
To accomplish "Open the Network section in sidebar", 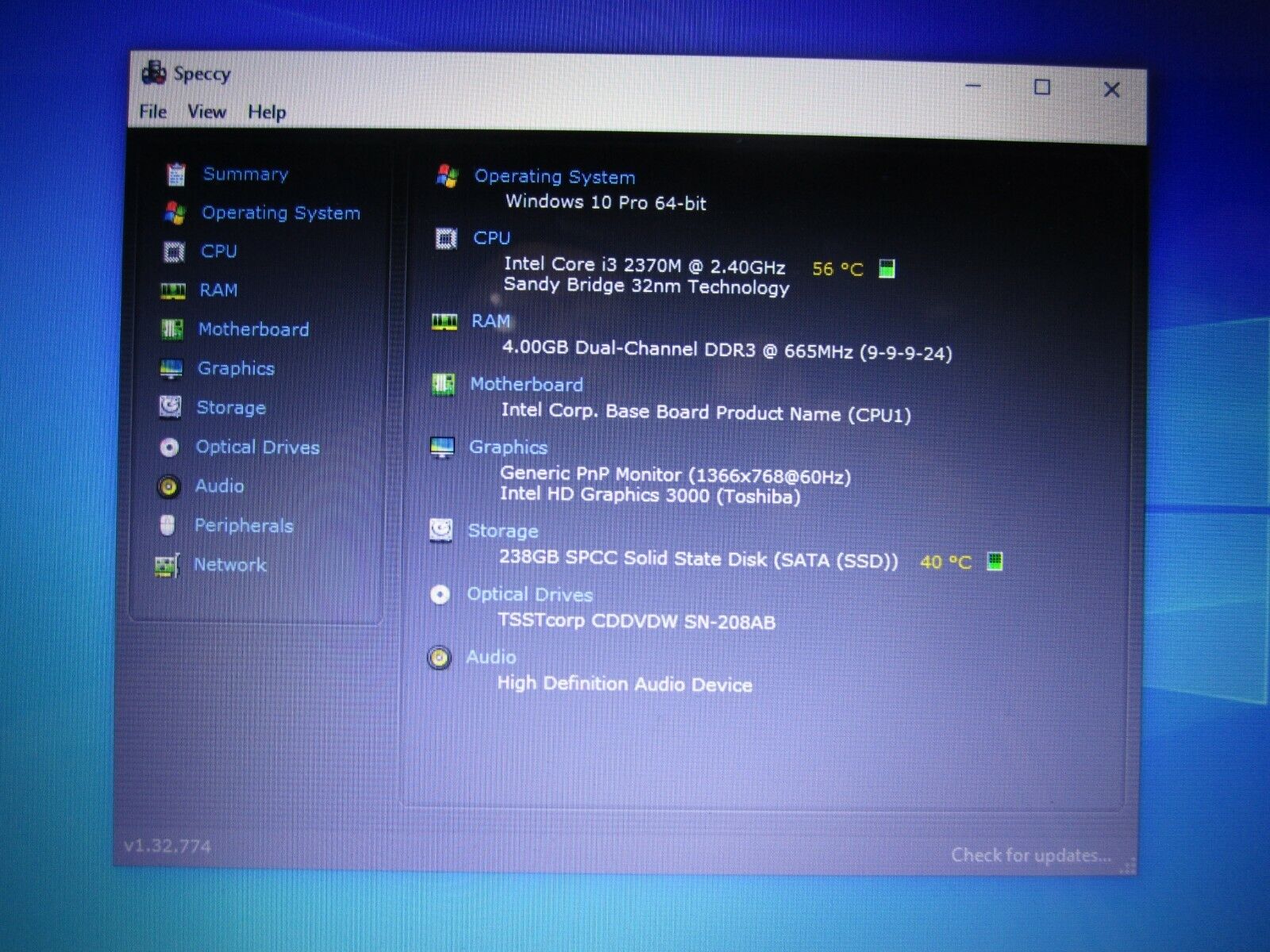I will point(230,565).
